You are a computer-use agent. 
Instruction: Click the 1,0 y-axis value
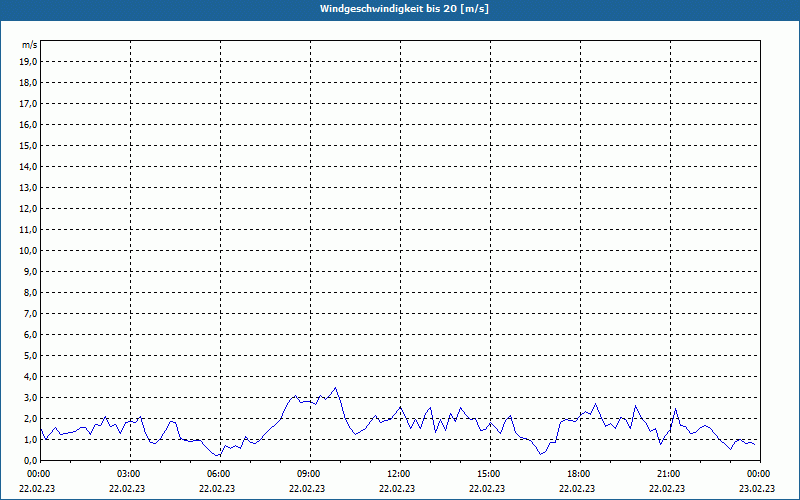(x=30, y=439)
